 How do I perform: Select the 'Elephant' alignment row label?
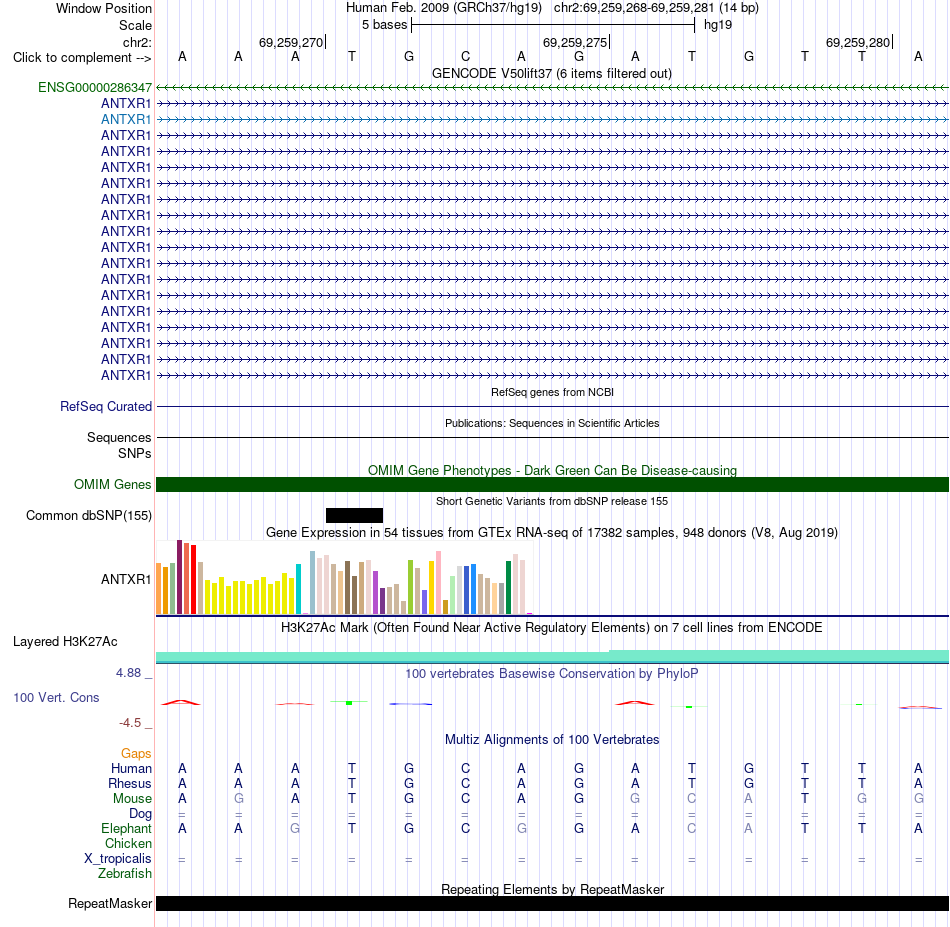click(126, 829)
